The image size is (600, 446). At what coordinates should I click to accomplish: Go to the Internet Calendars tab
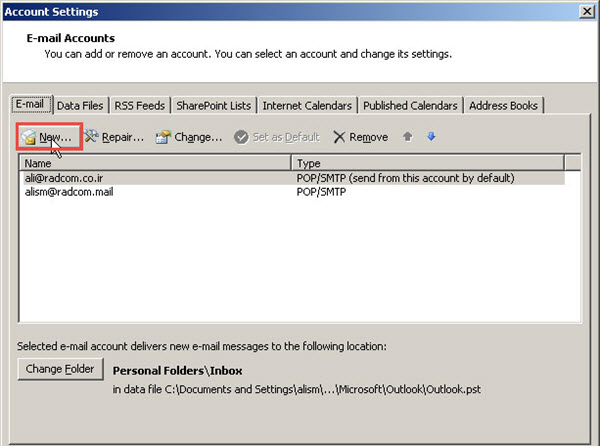coord(307,105)
